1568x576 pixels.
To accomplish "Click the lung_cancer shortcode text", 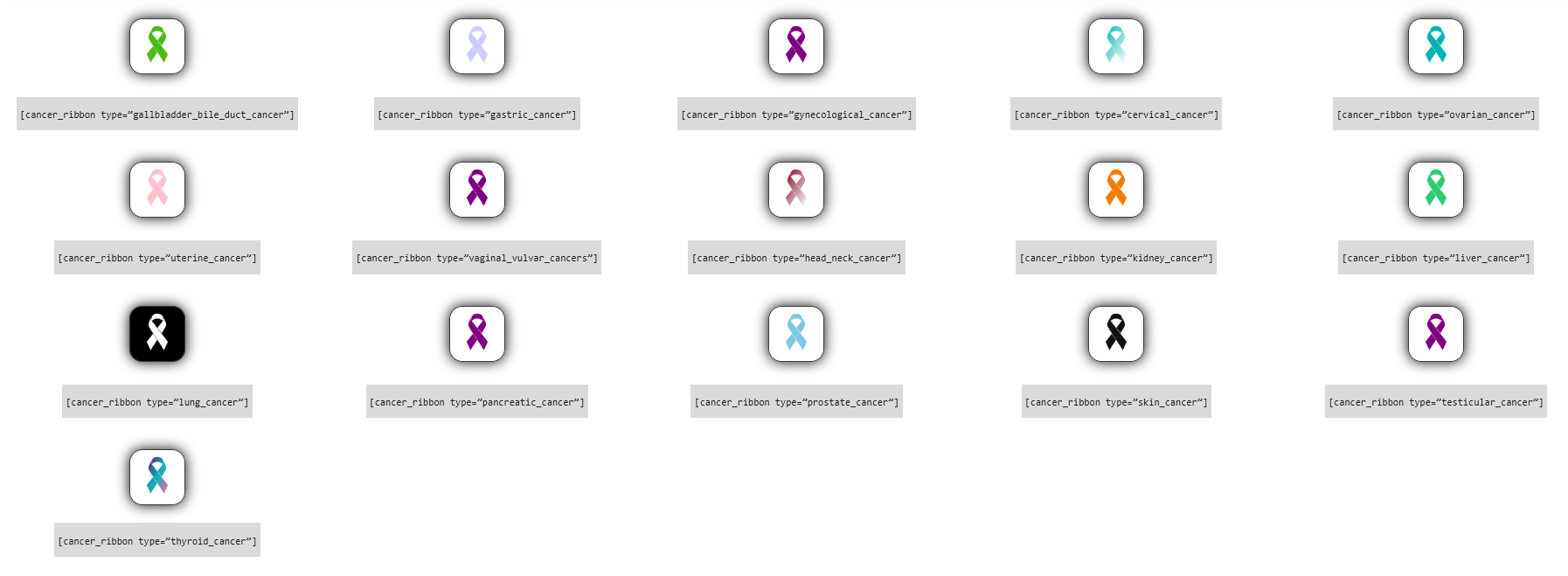I will (157, 401).
